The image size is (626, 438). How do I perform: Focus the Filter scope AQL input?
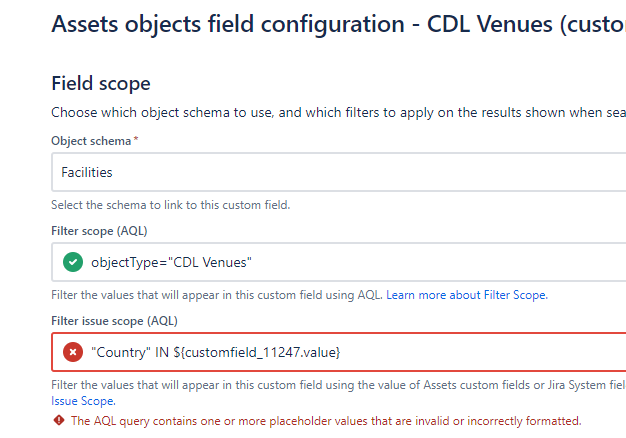pyautogui.click(x=339, y=262)
